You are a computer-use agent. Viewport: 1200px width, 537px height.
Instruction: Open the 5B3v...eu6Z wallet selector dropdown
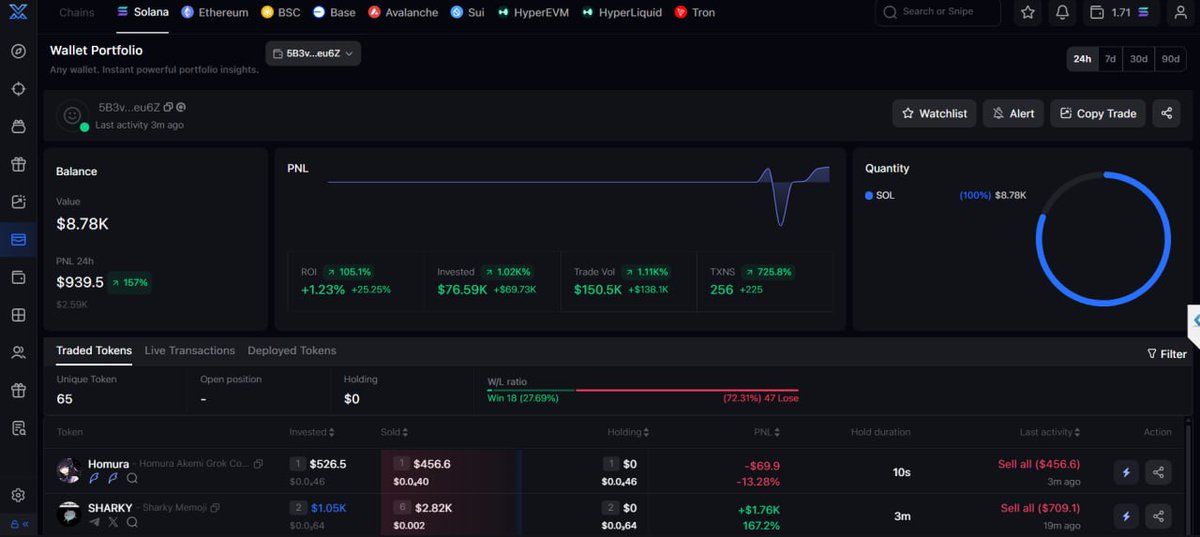(313, 53)
